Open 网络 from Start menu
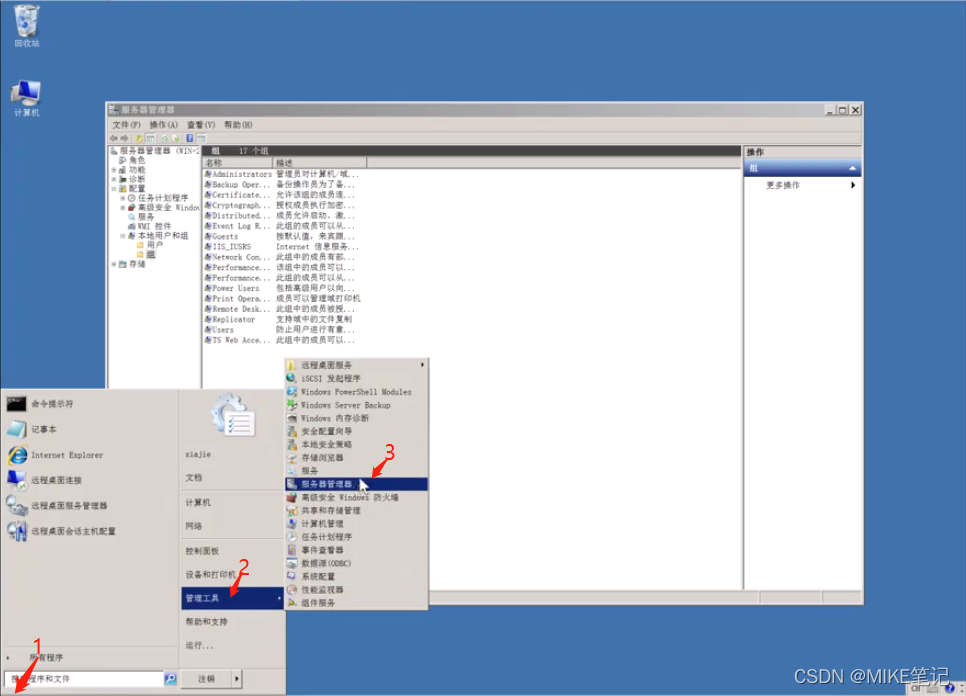Image resolution: width=966 pixels, height=696 pixels. 193,526
